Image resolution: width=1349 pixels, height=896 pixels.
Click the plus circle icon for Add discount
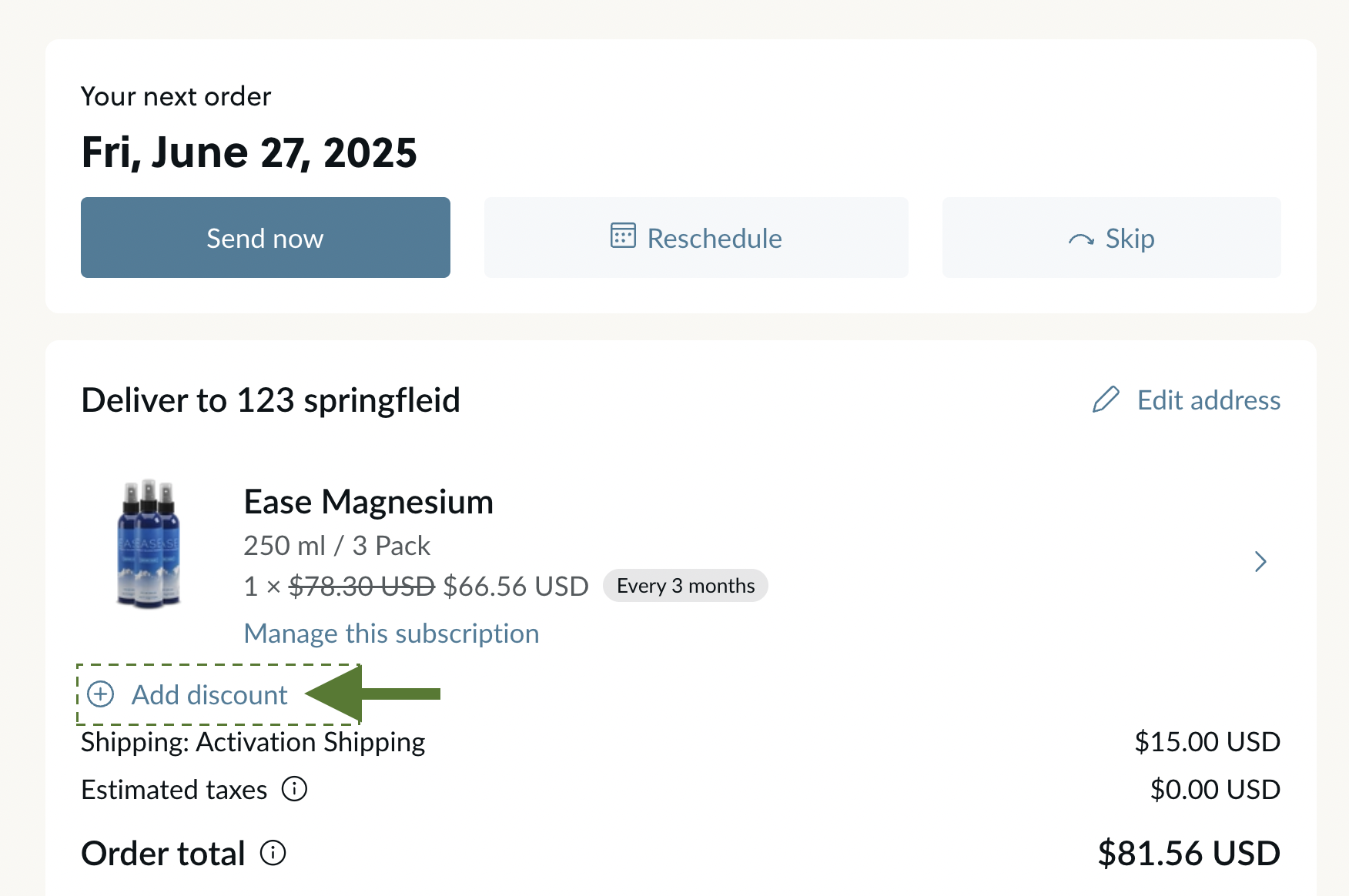point(101,694)
